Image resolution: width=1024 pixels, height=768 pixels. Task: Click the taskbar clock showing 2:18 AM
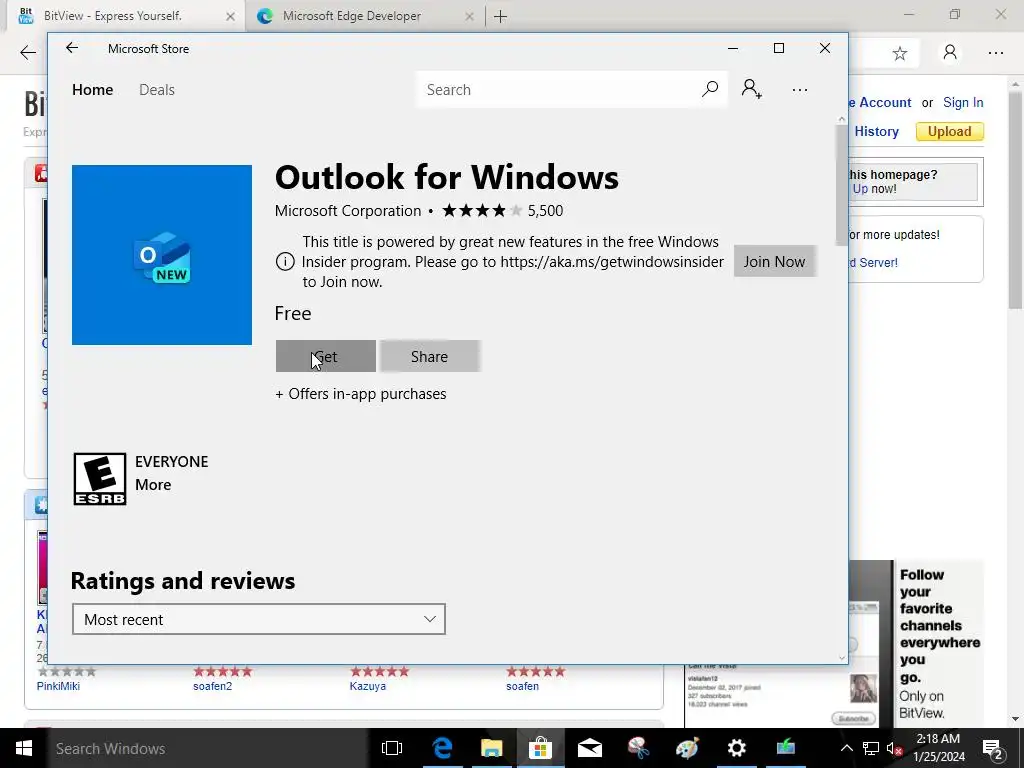[938, 748]
